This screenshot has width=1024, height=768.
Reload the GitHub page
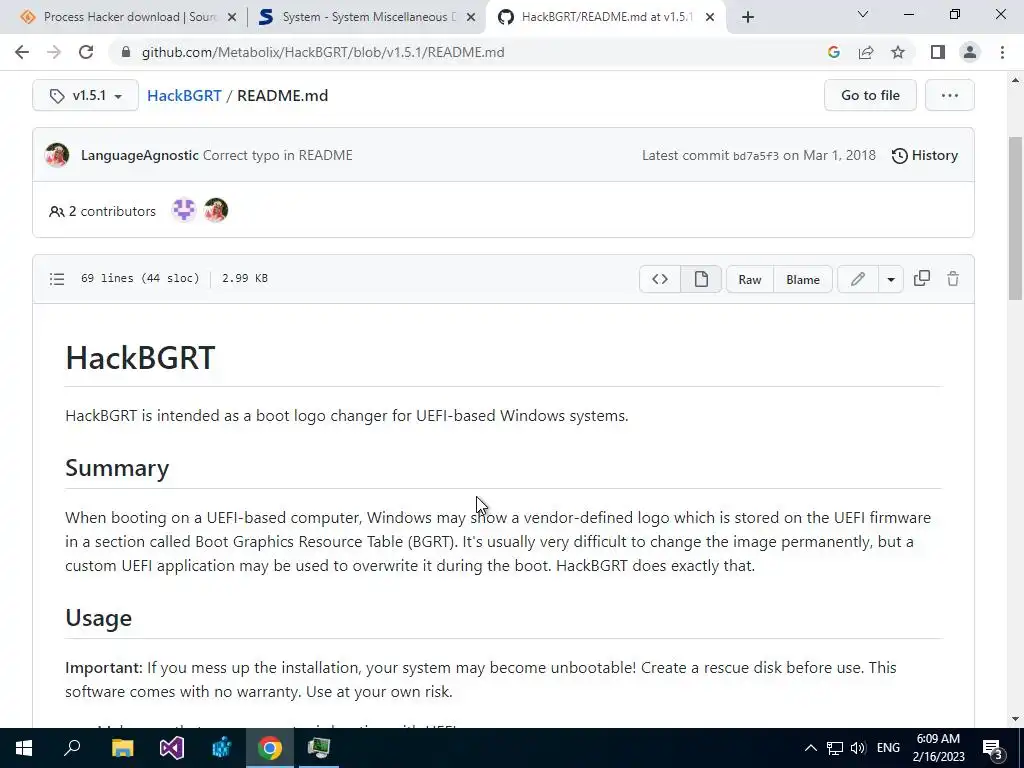tap(86, 52)
